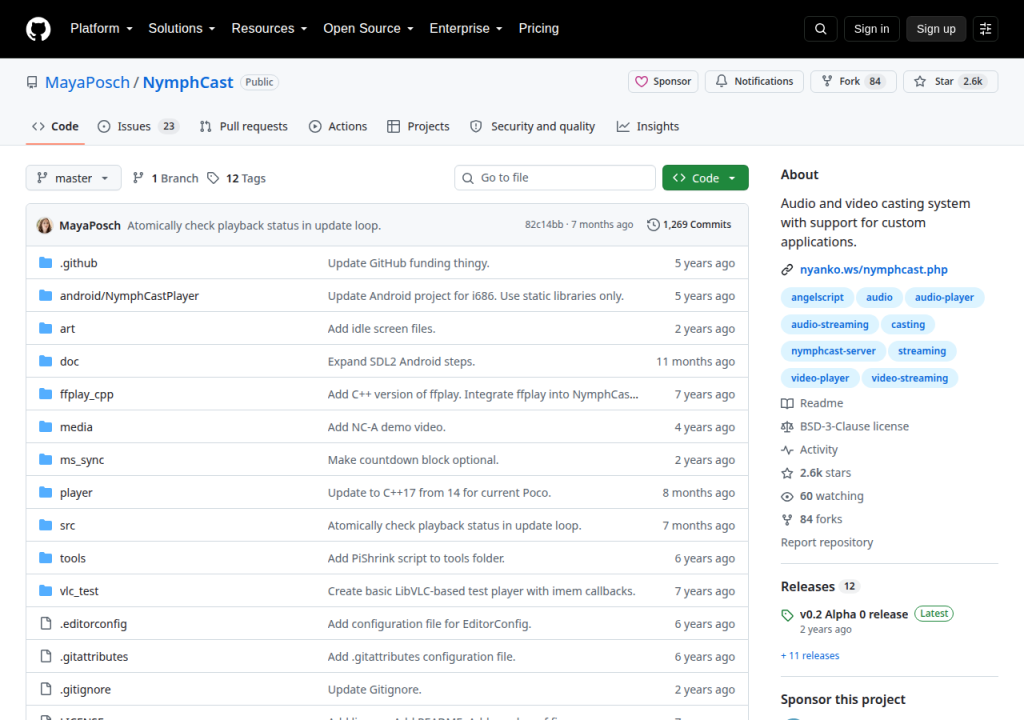Click the media folder icon

(x=45, y=427)
